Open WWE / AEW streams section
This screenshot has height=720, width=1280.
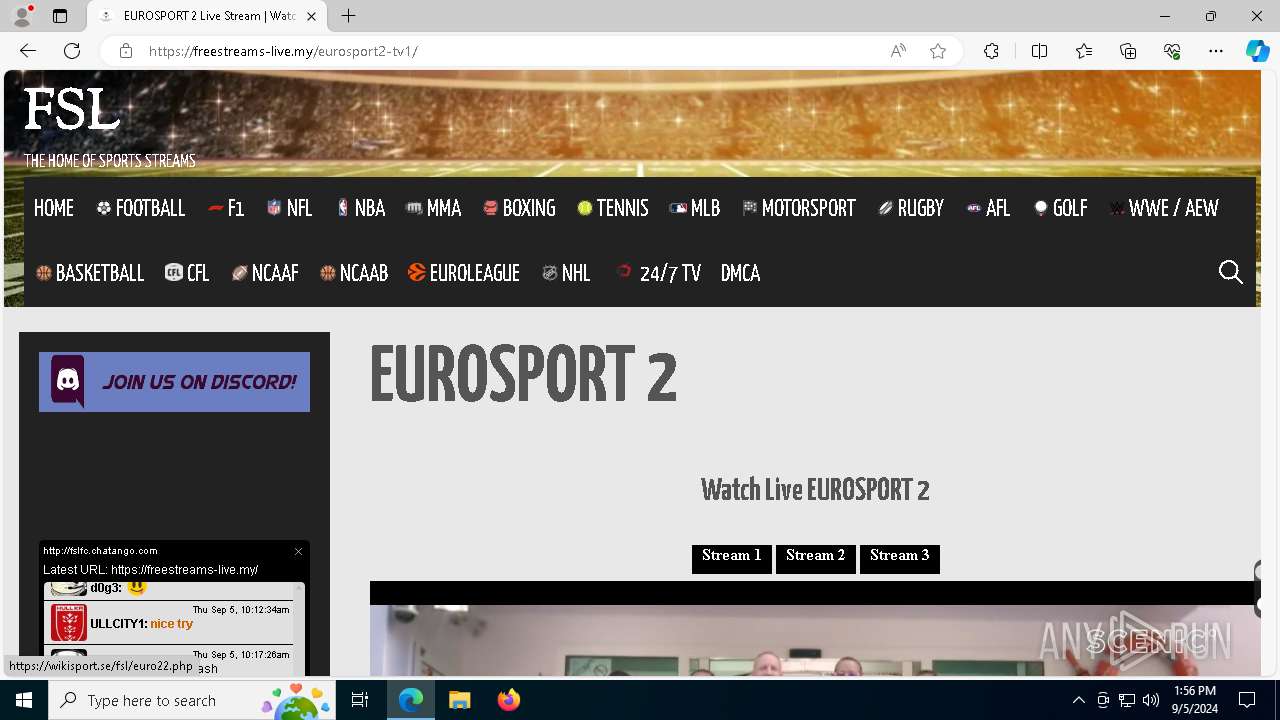click(x=1164, y=208)
